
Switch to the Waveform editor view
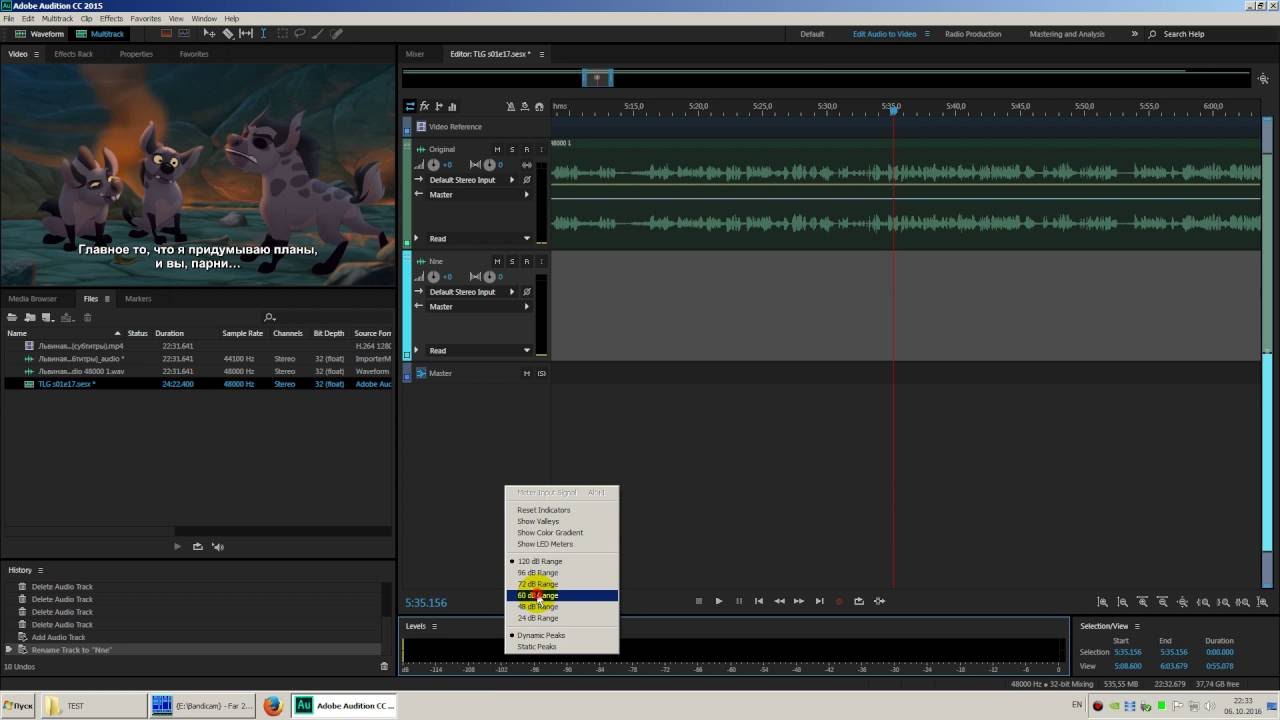pos(40,34)
